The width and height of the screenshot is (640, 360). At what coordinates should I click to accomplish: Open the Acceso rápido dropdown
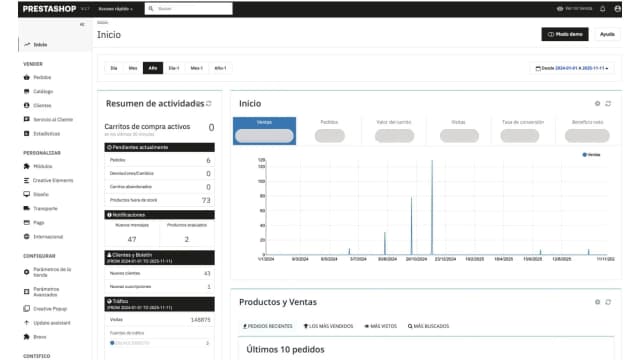point(116,9)
